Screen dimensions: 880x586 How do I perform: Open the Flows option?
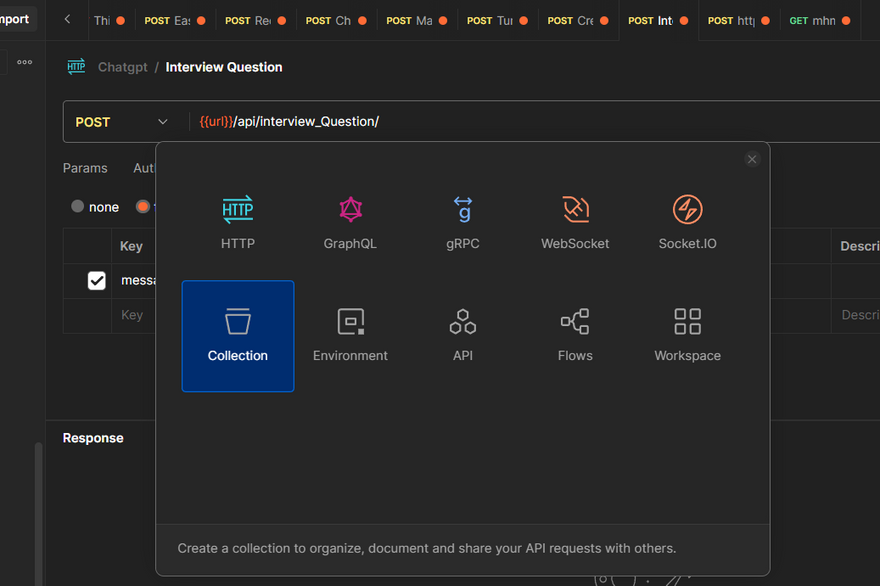click(x=575, y=336)
